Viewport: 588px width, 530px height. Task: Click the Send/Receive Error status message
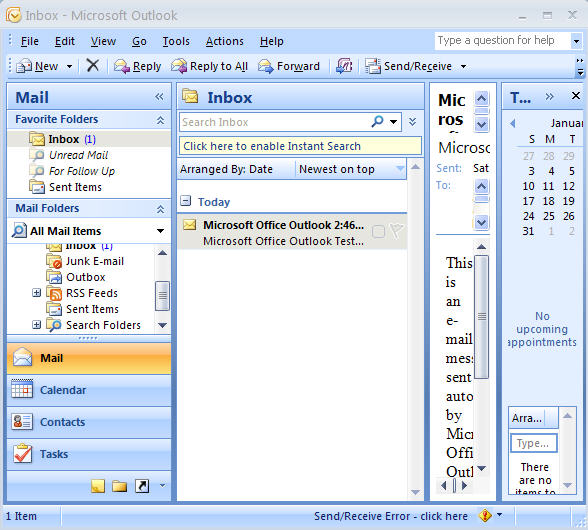391,516
